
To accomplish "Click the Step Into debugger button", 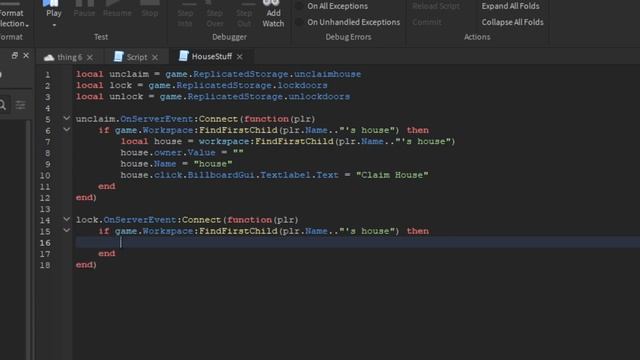I will pos(185,15).
